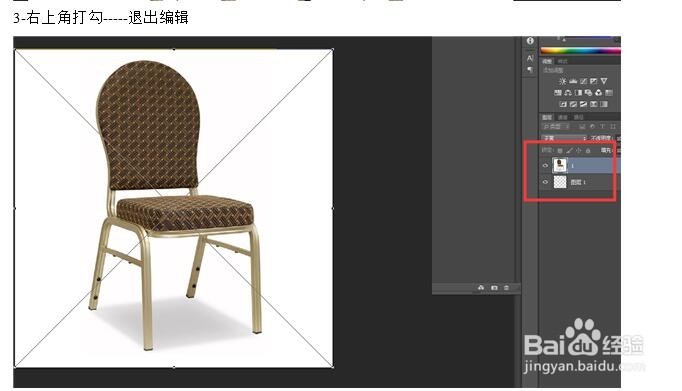Open the layer filter type dropdown

click(x=556, y=126)
